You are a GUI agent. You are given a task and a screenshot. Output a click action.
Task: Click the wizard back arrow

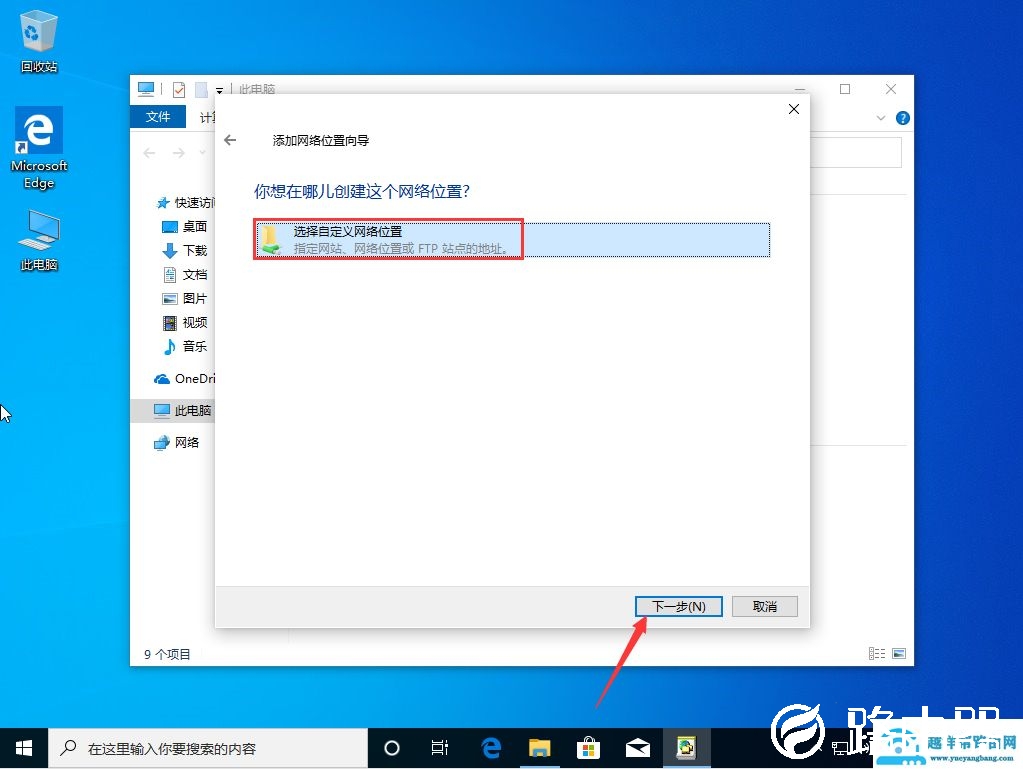[230, 140]
